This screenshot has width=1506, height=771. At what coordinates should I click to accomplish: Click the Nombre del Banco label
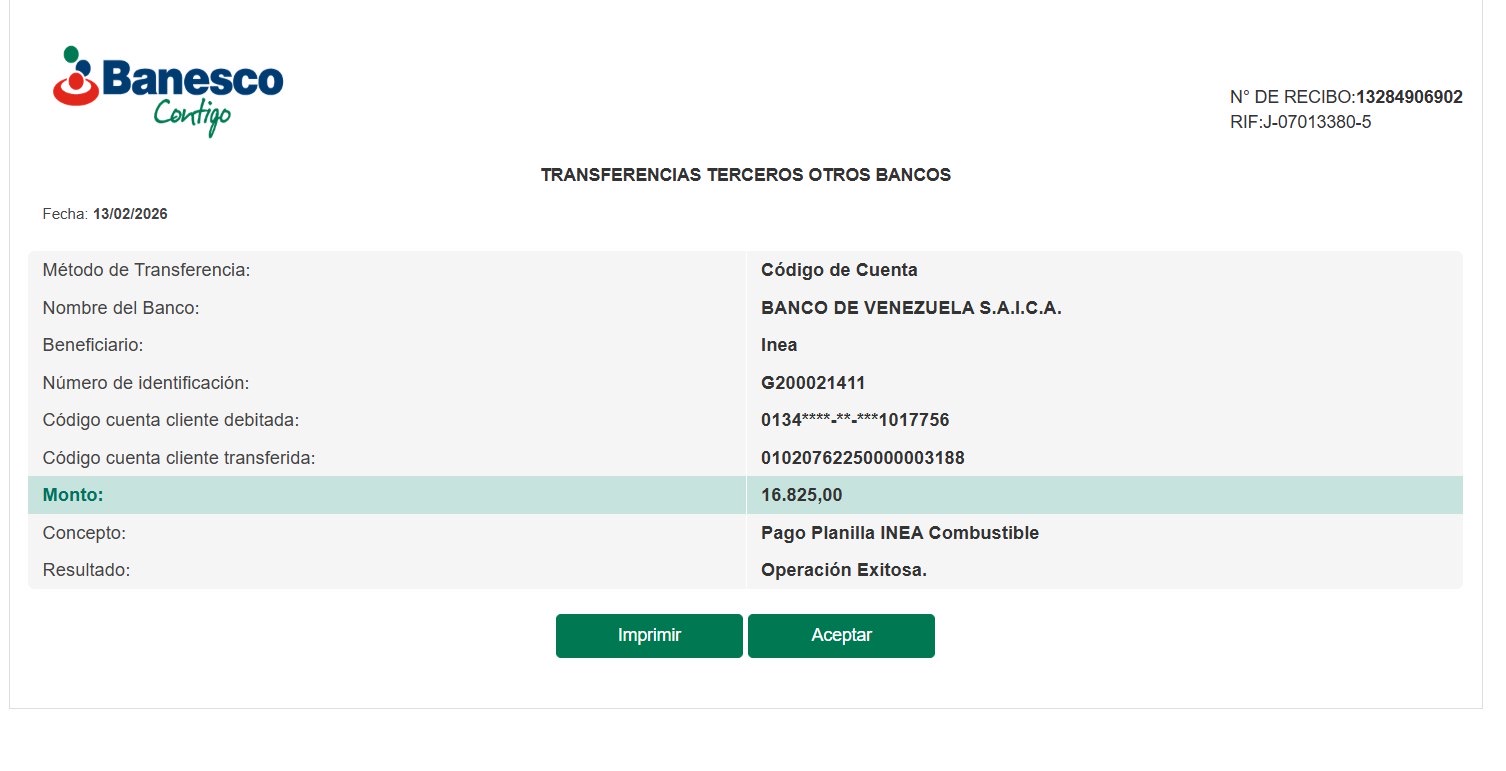[x=121, y=308]
